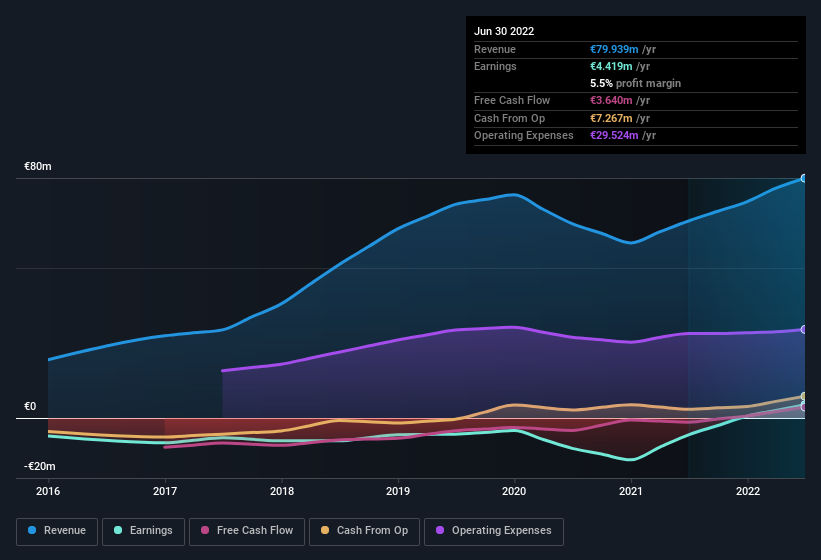Click the €0 y-axis label

[x=30, y=406]
